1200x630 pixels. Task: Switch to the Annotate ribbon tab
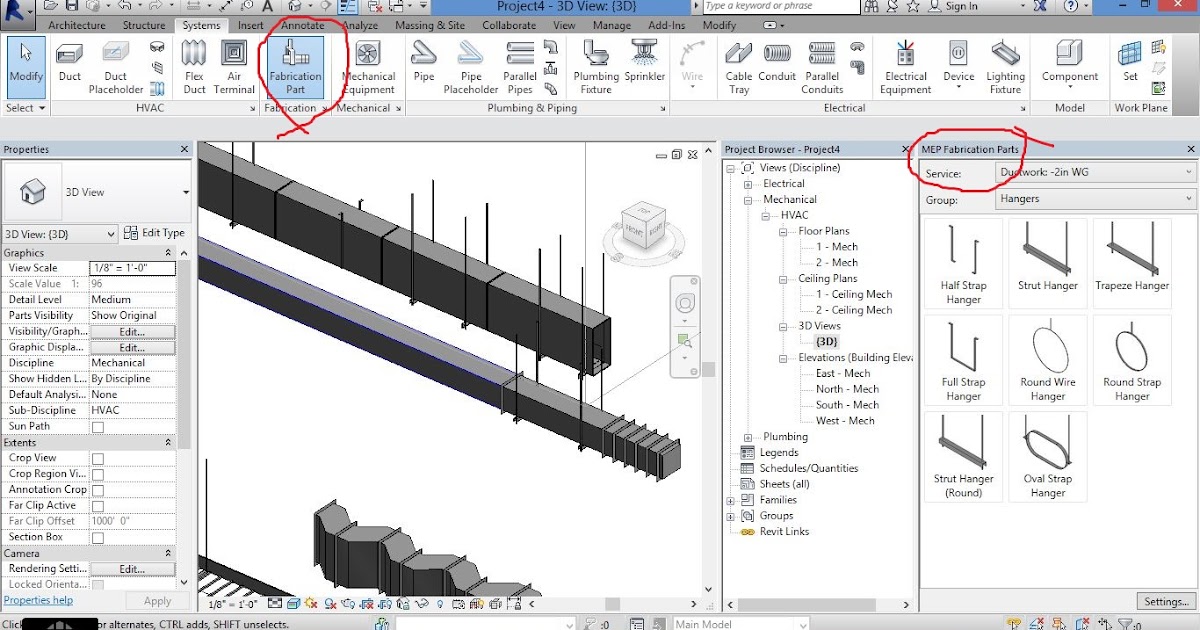(x=302, y=25)
